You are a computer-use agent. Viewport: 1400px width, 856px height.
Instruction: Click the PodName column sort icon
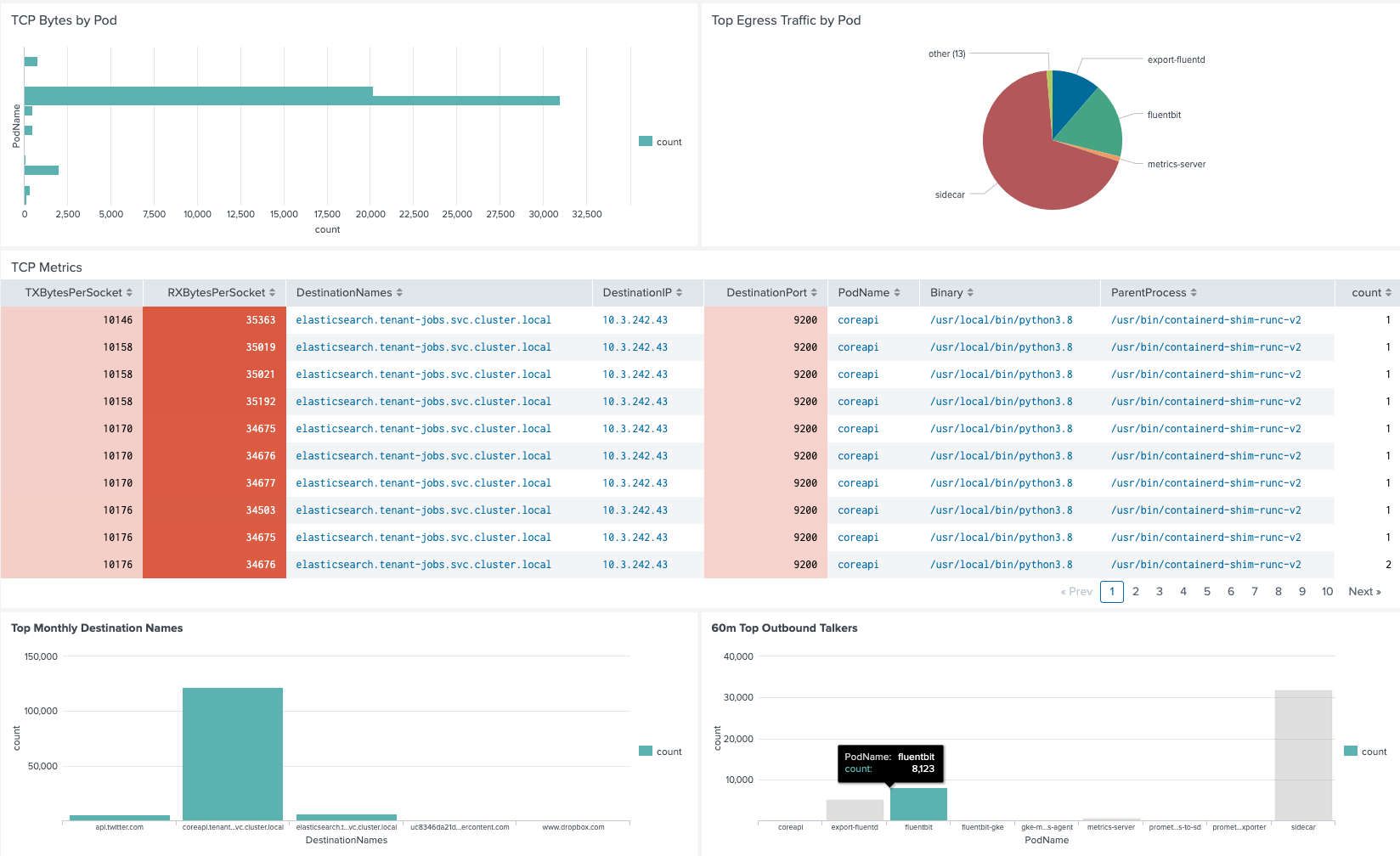[897, 293]
